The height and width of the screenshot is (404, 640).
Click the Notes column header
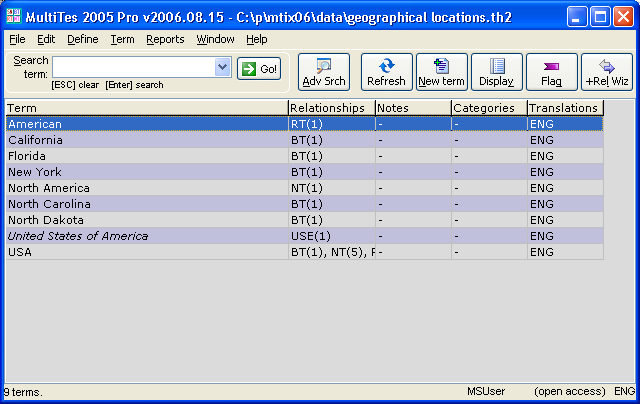pos(413,108)
